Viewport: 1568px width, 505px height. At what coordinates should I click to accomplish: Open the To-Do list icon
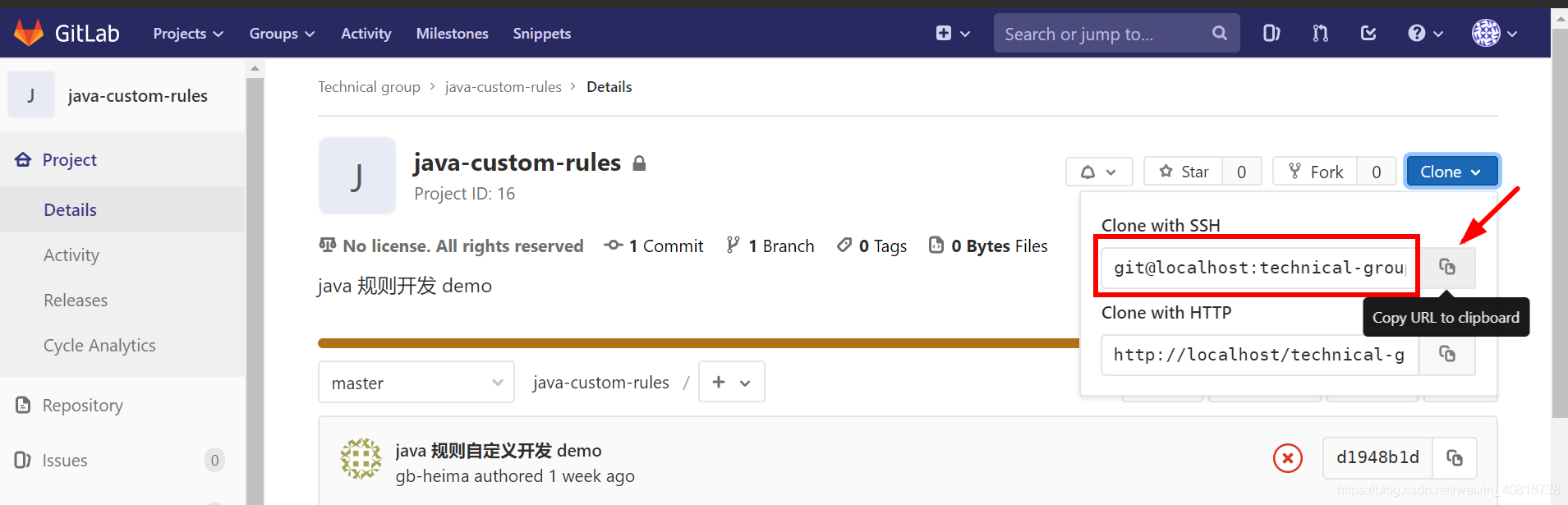[x=1368, y=34]
